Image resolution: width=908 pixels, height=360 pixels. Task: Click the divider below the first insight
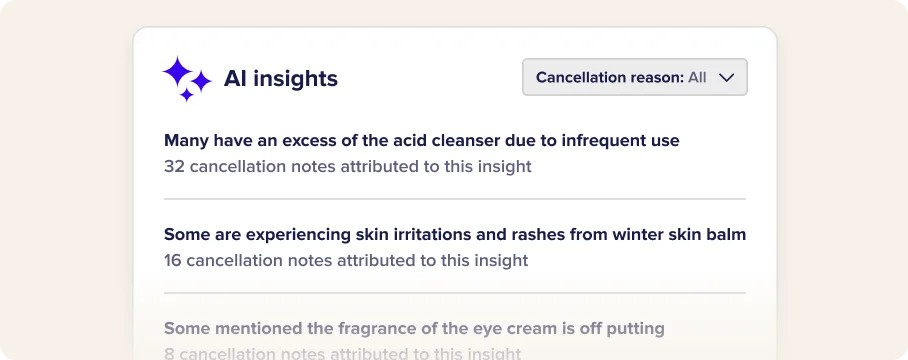(455, 199)
